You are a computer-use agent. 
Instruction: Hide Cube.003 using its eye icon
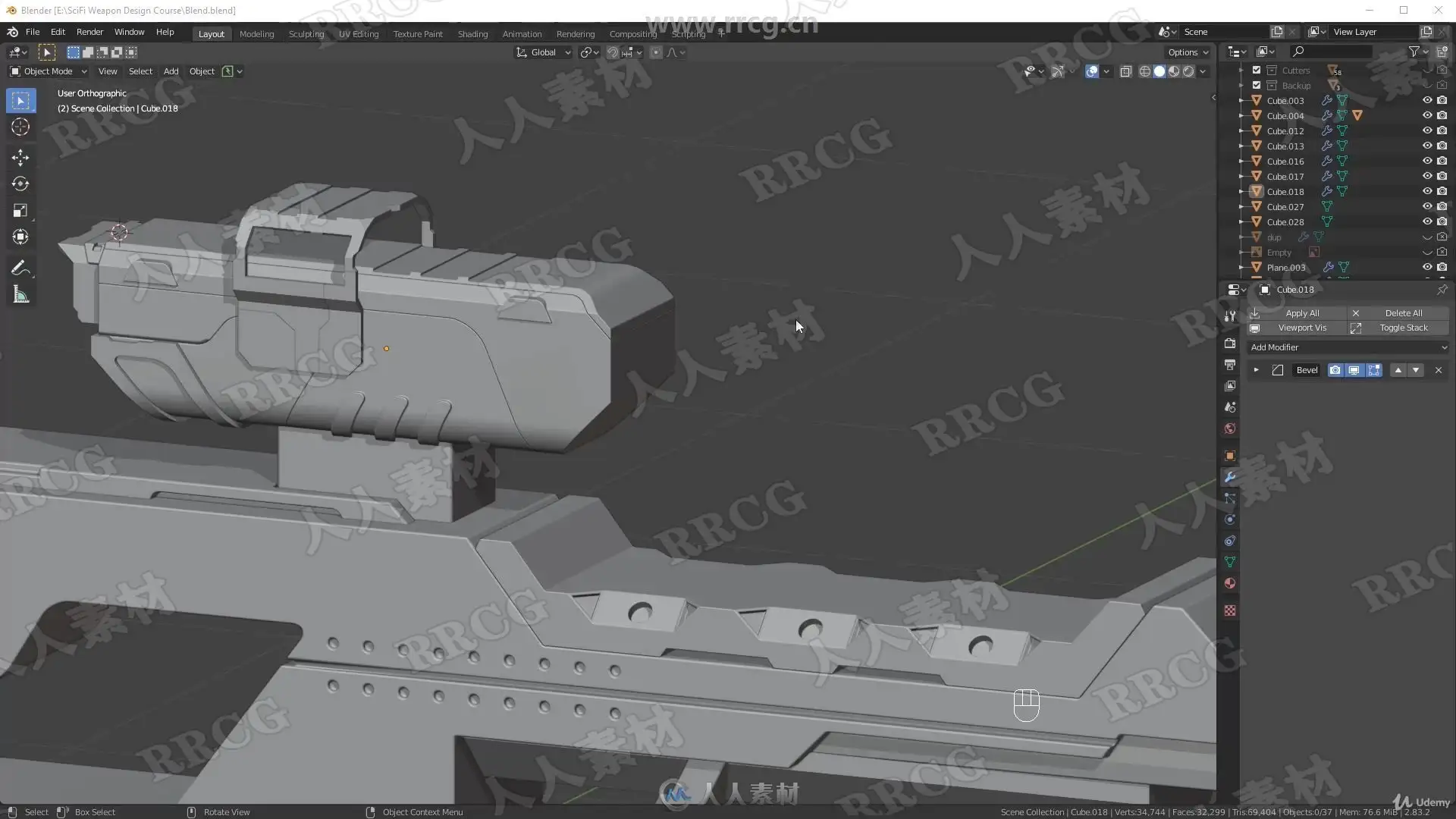click(1426, 100)
